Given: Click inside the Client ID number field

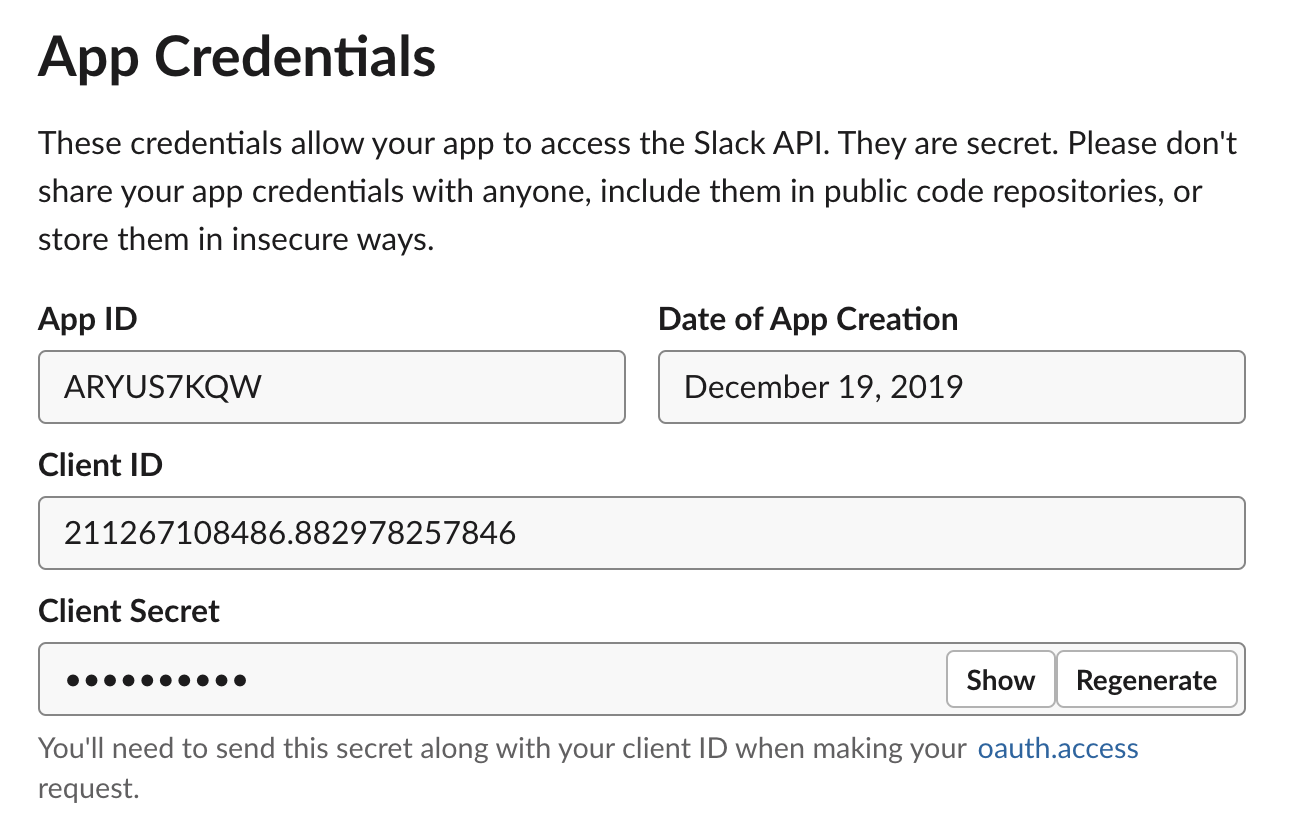Looking at the screenshot, I should [x=642, y=533].
